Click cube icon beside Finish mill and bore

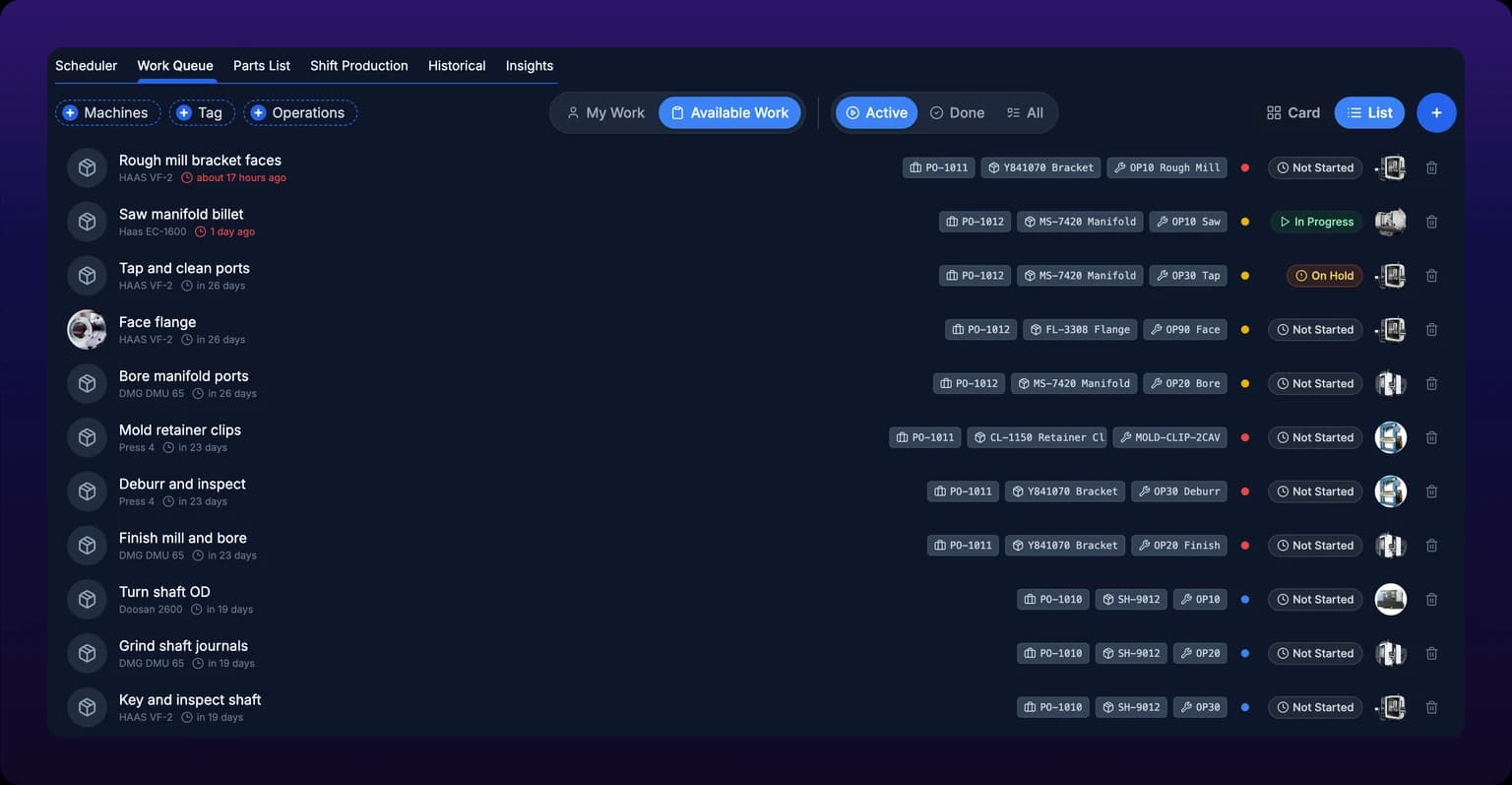[x=87, y=546]
